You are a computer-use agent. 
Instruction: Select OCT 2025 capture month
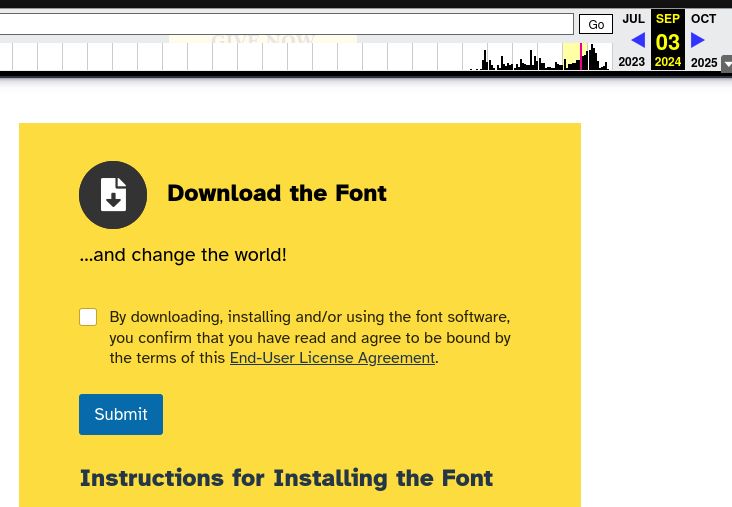click(704, 19)
